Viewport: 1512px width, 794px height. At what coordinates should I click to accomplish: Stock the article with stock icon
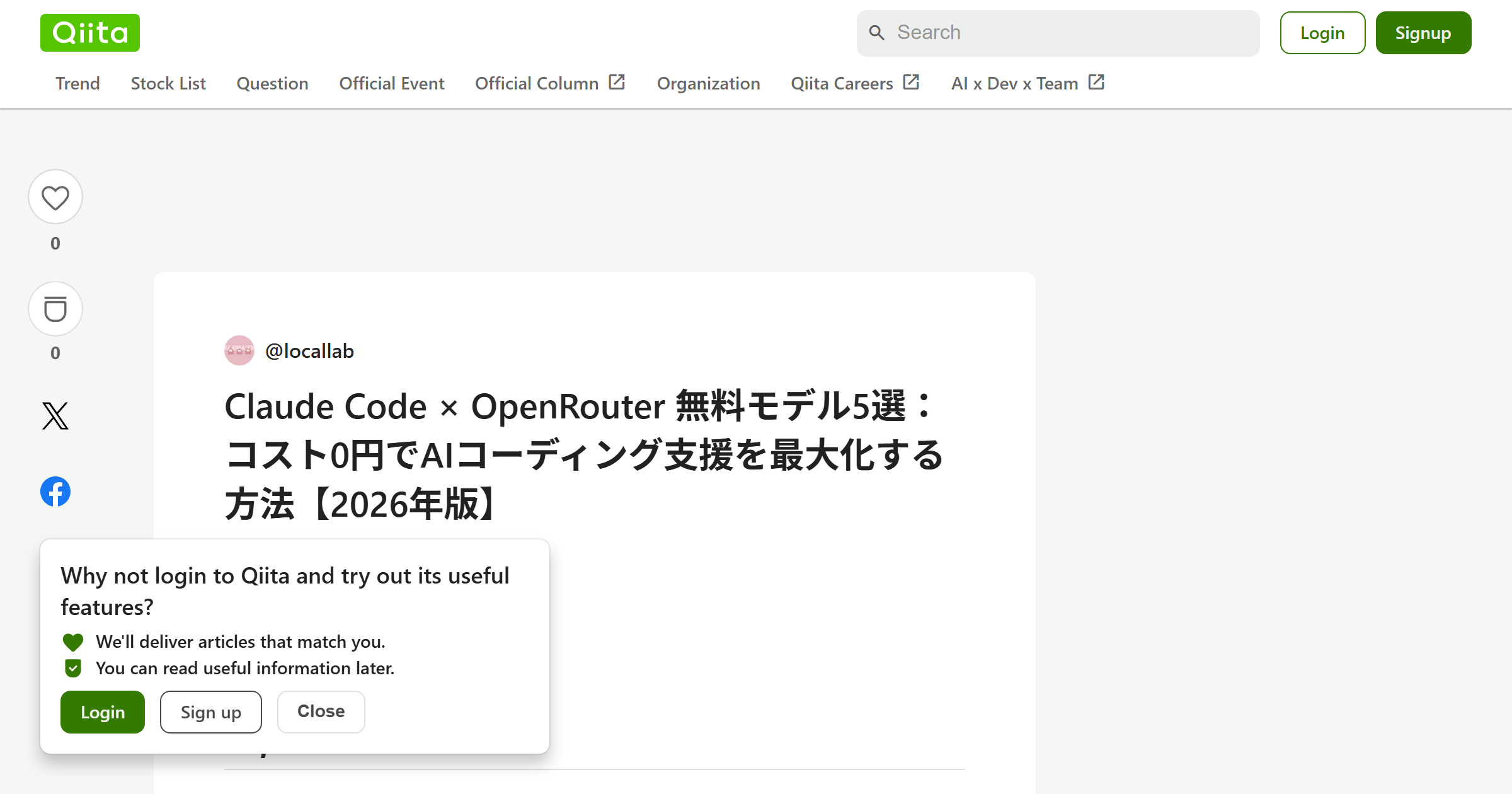55,309
